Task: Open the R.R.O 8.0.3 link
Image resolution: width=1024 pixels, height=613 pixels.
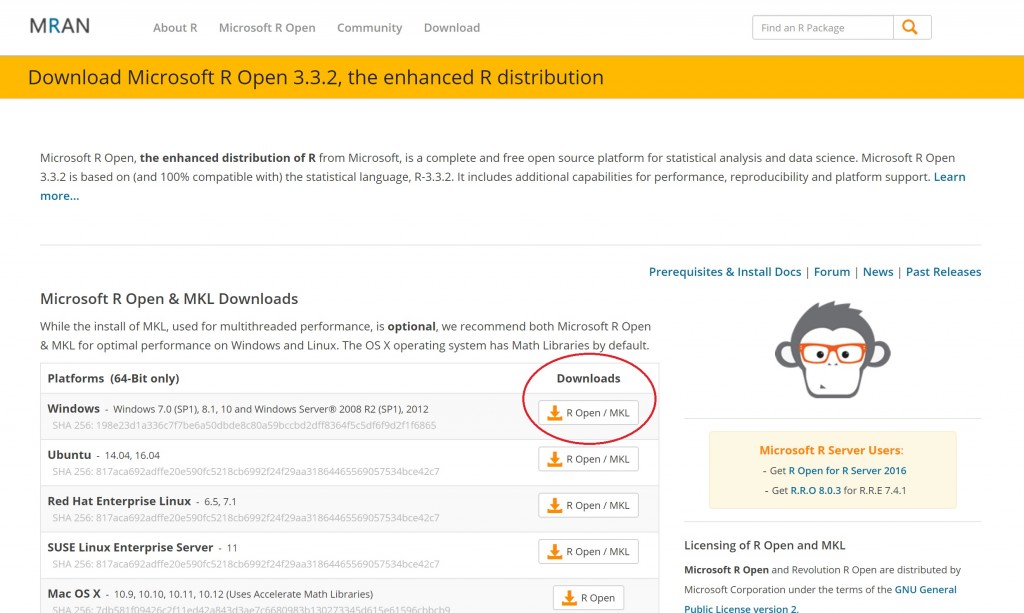Action: click(x=816, y=490)
